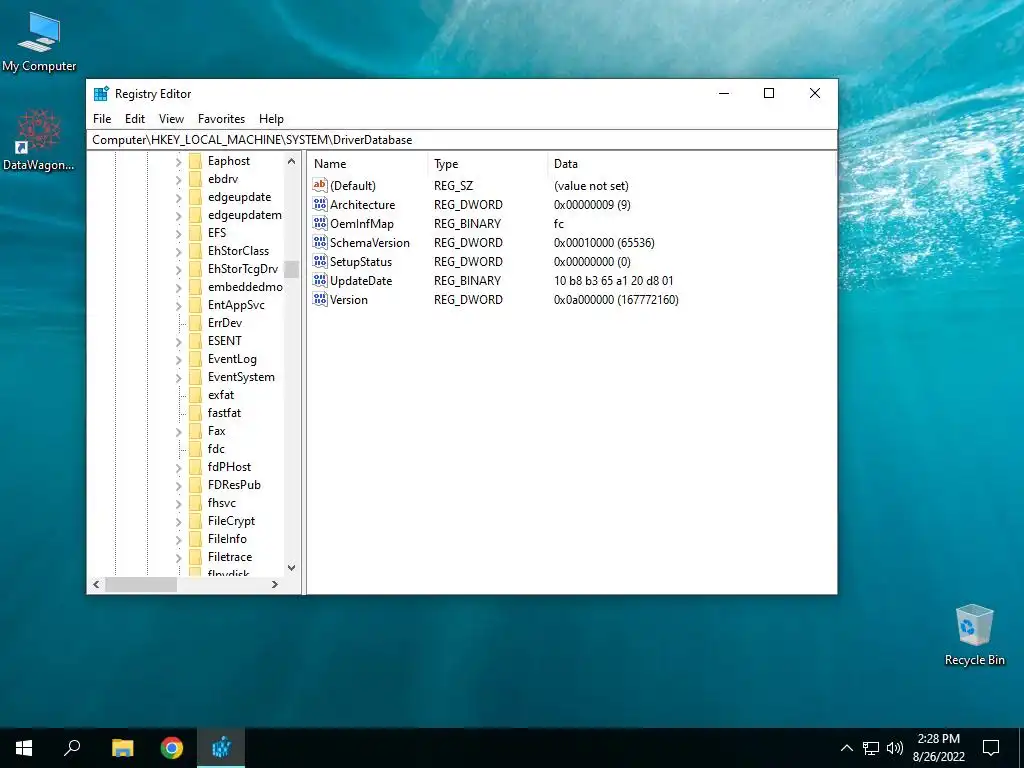Click the network tray icon
Screen dimensions: 1024x768
click(x=871, y=748)
